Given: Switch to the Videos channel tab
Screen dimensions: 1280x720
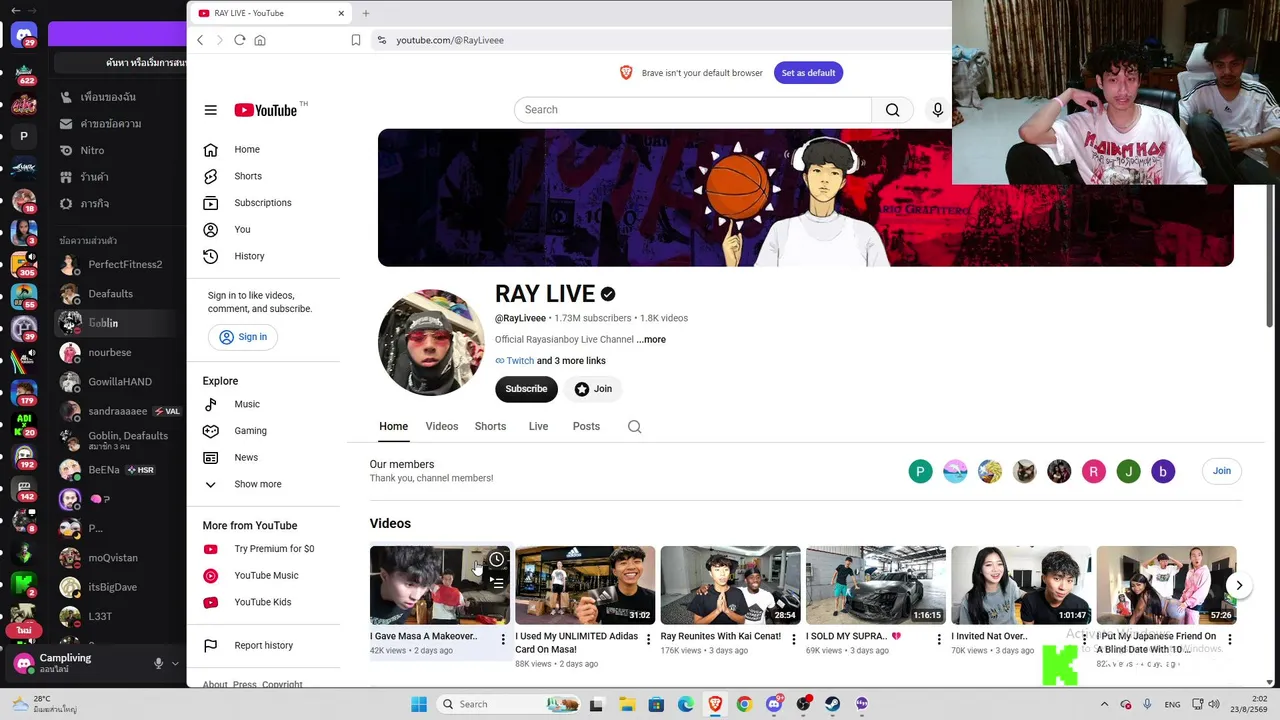Looking at the screenshot, I should tap(442, 427).
